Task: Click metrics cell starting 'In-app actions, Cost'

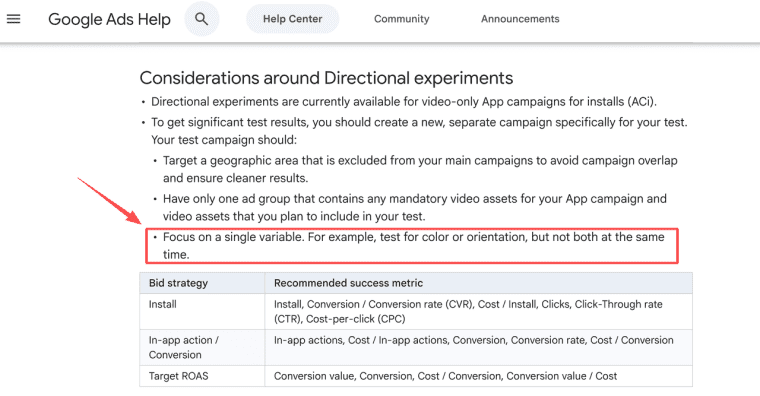Action: tap(478, 348)
